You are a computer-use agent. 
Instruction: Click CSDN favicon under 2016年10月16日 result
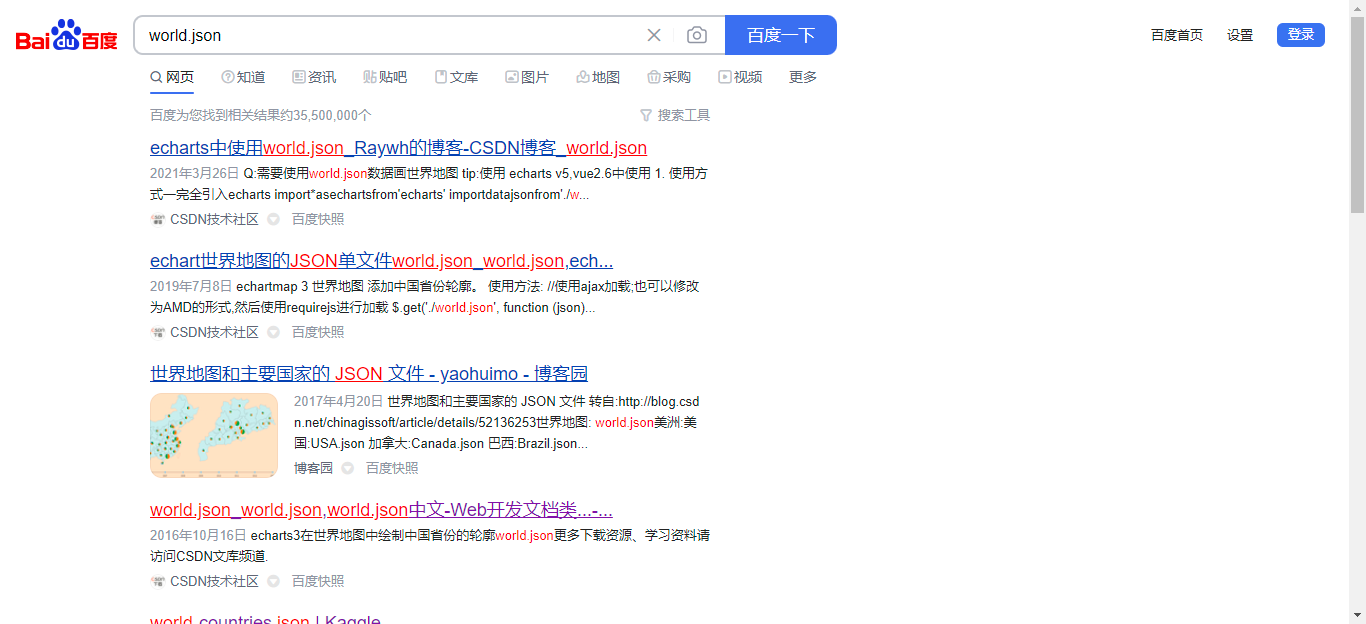click(x=158, y=581)
